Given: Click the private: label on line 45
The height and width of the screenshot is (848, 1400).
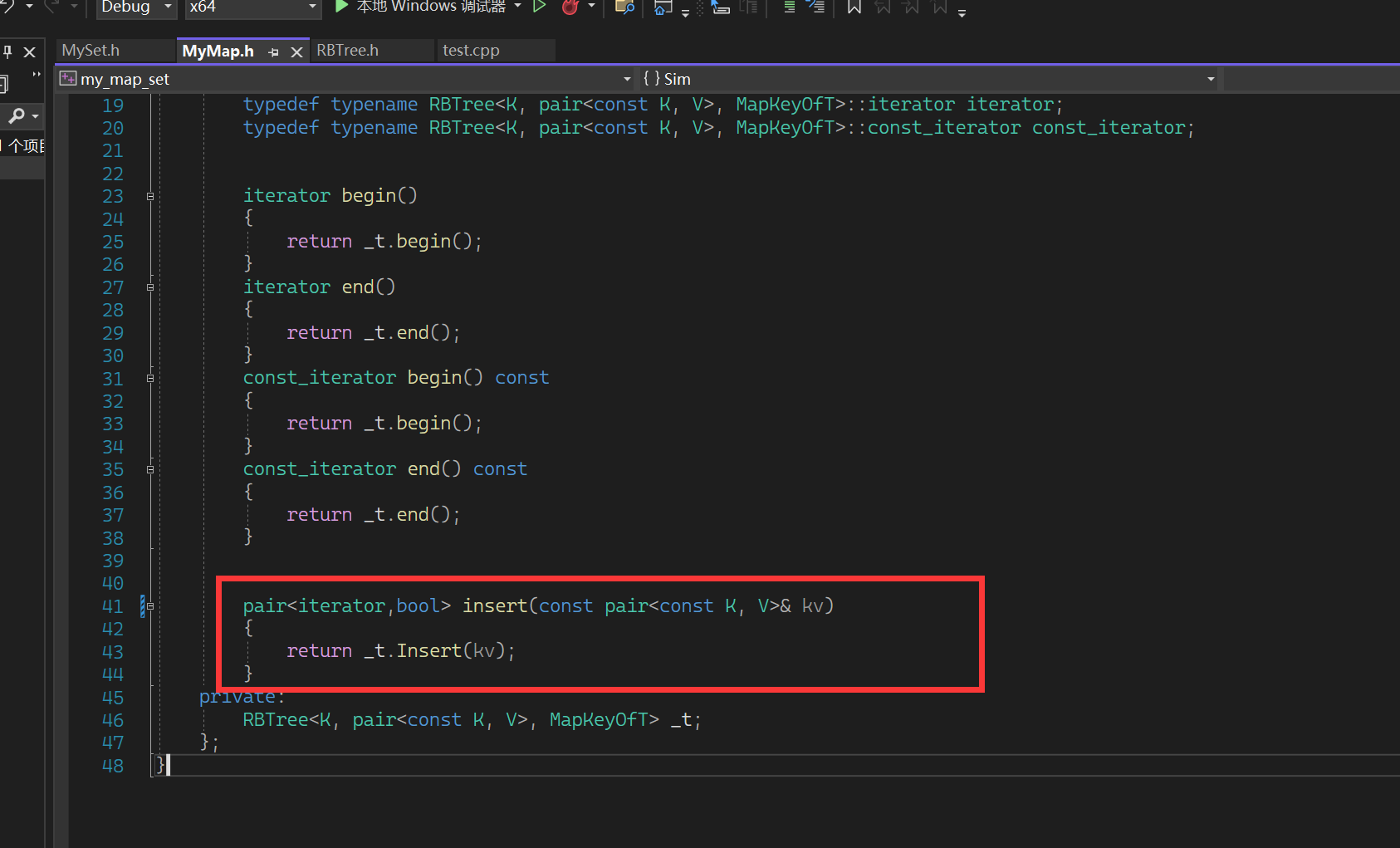Looking at the screenshot, I should point(242,697).
